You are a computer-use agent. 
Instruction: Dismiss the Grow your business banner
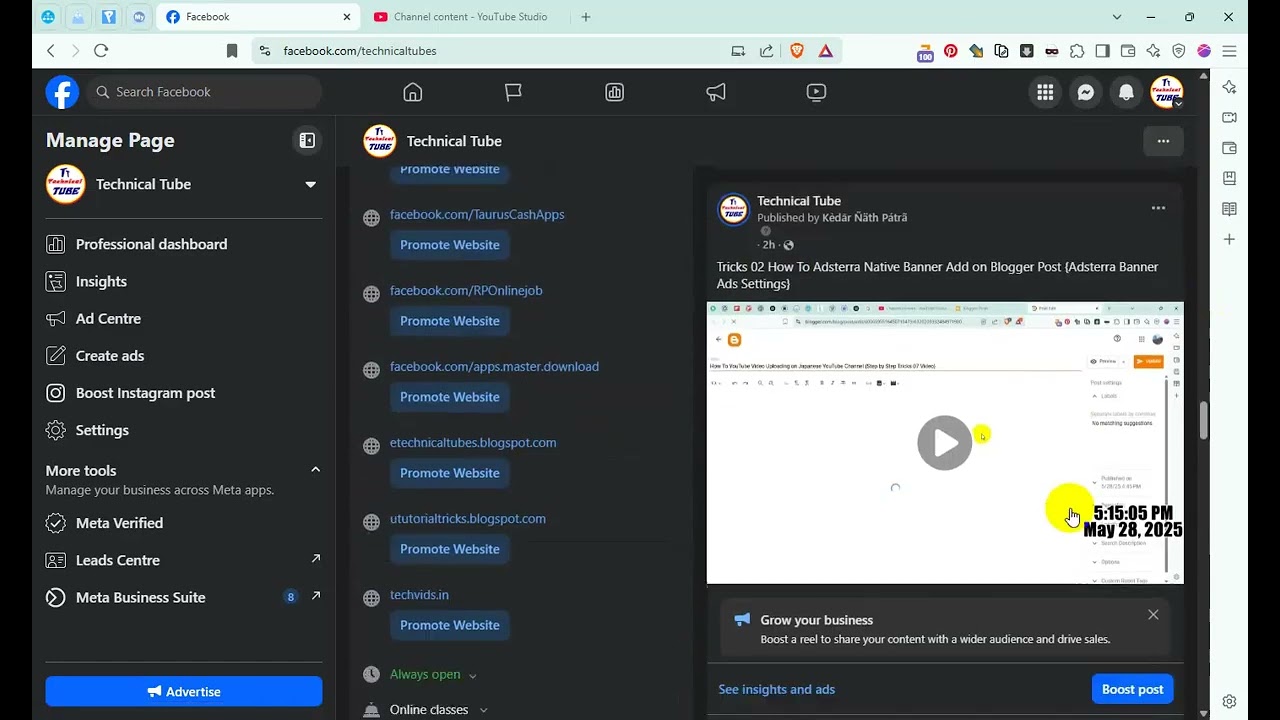click(x=1153, y=615)
